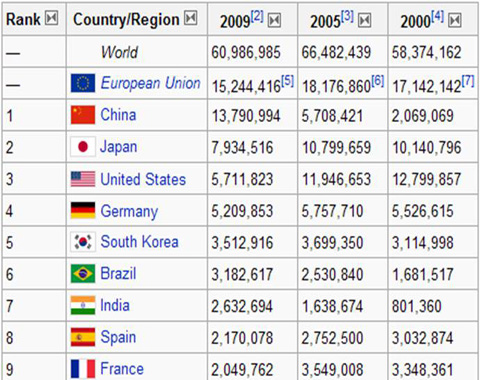Follow reference [2] beside 2009 header

(x=257, y=16)
